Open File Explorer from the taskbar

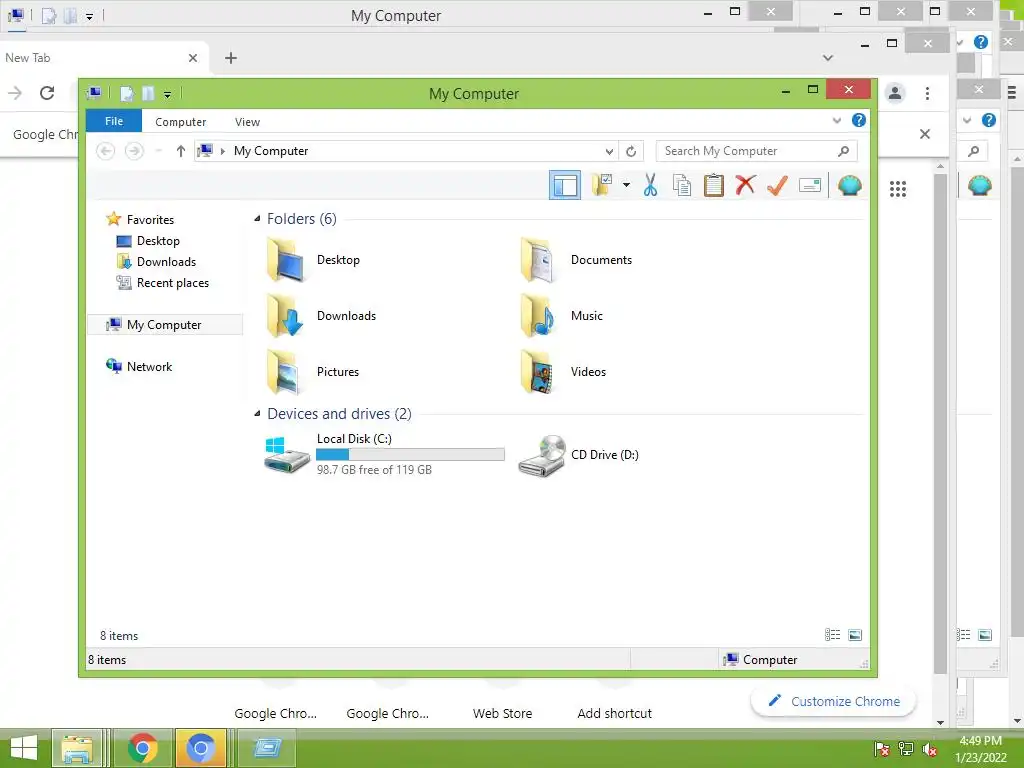(x=76, y=748)
